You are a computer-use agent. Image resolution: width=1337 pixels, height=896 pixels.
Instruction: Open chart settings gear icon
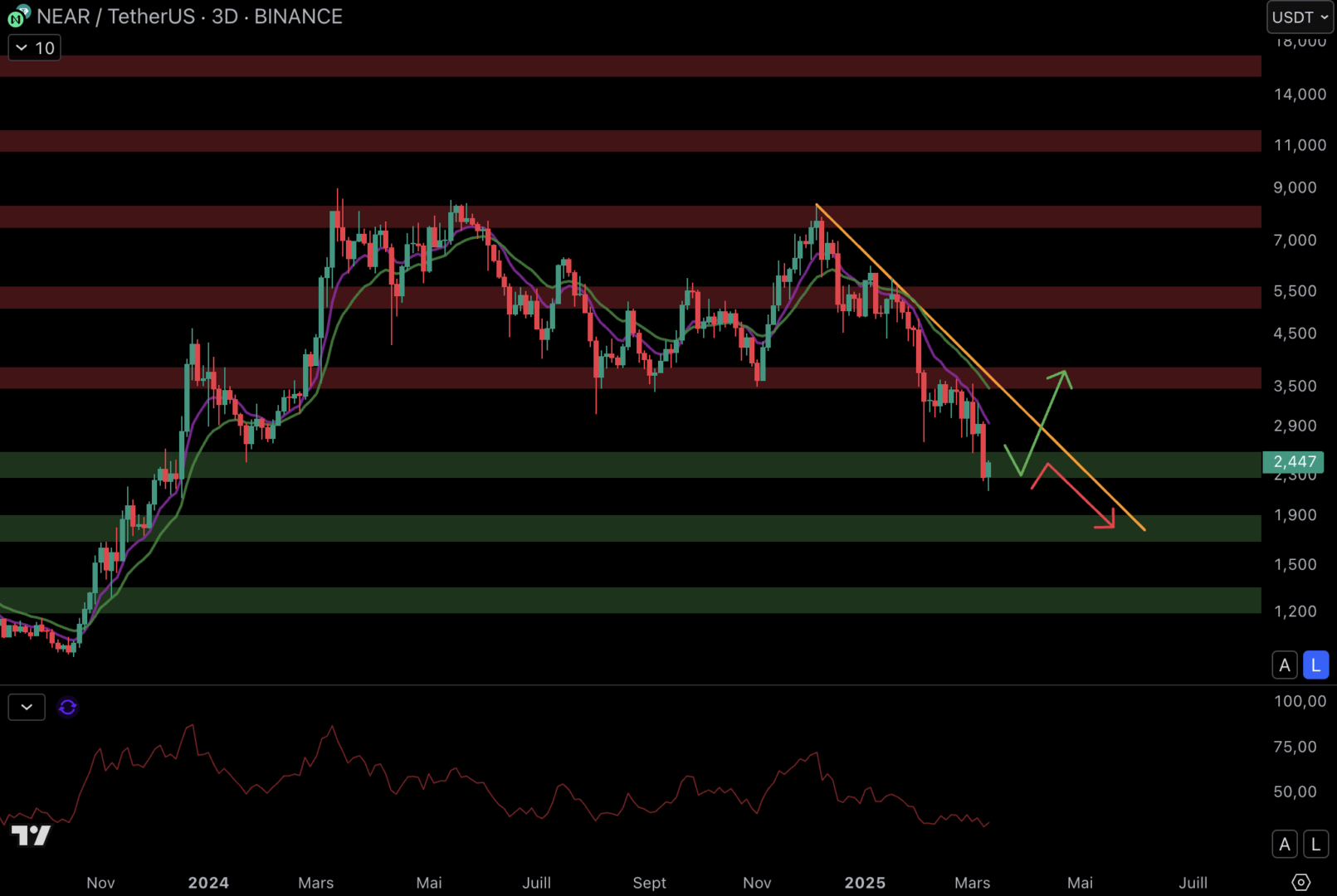pyautogui.click(x=1300, y=882)
